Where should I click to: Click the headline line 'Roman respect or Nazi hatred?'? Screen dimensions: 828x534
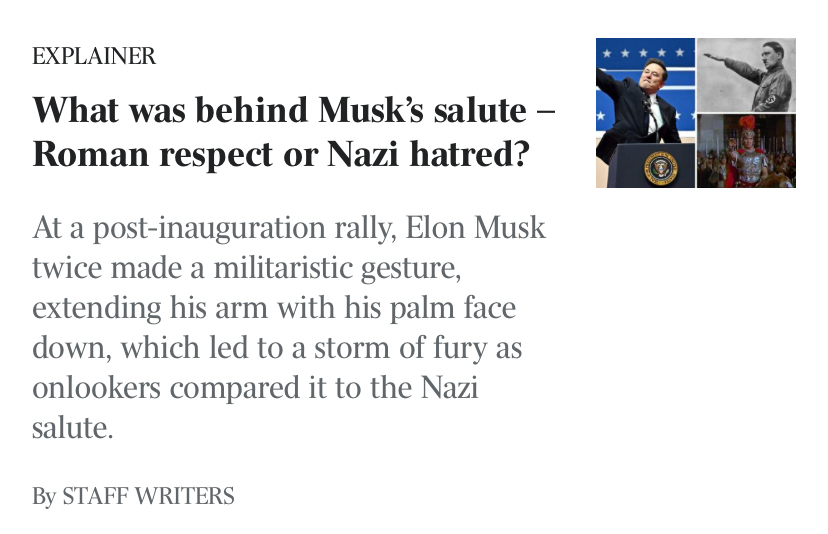(280, 155)
